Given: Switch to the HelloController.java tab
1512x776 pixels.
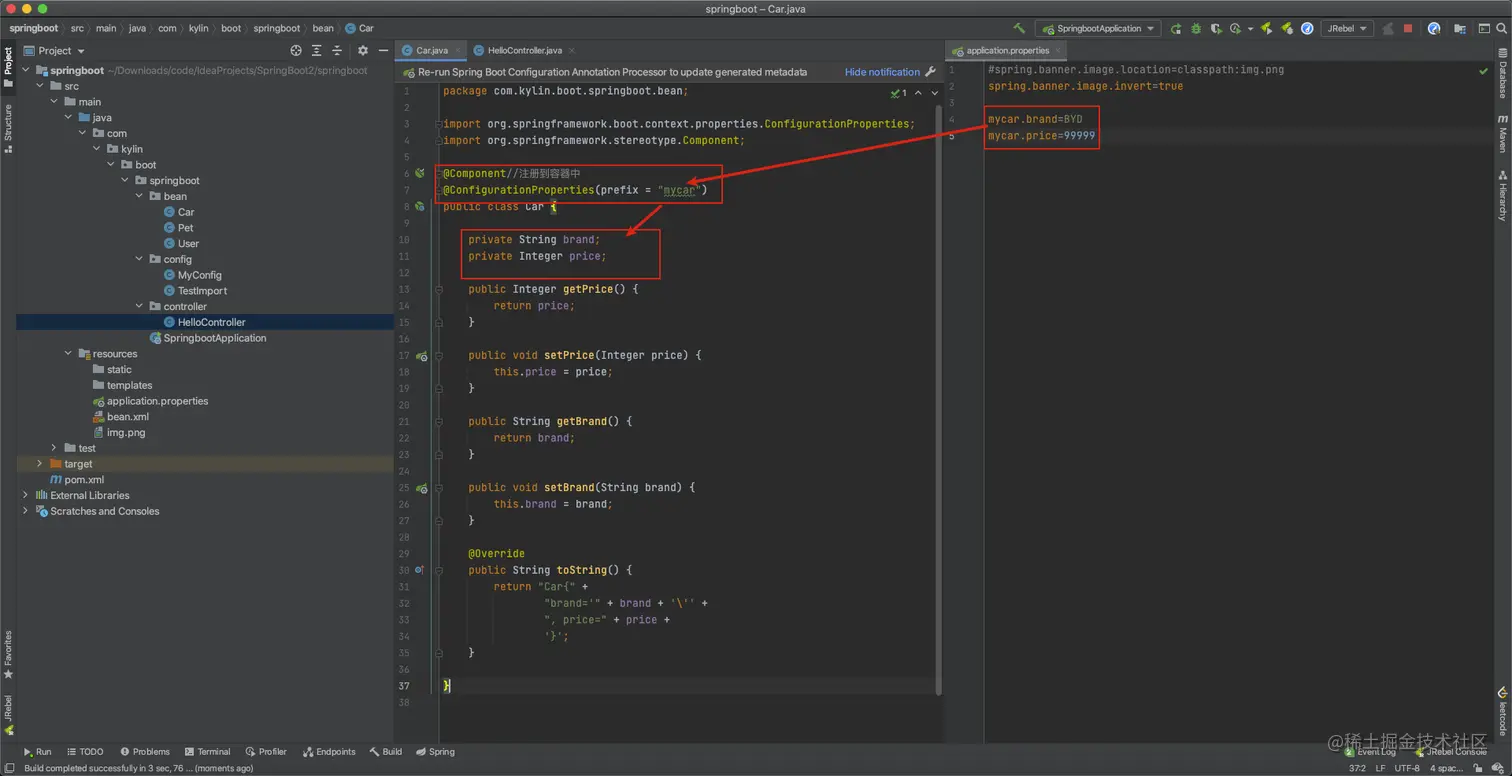Looking at the screenshot, I should (x=524, y=50).
